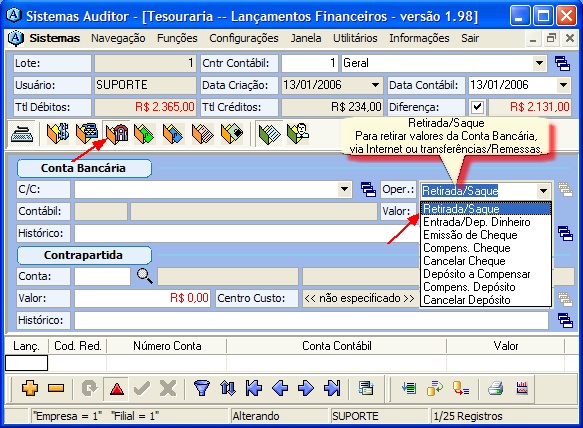Viewport: 583px width, 428px height.
Task: Click the magnifier search icon beside Conta
Action: 144,276
